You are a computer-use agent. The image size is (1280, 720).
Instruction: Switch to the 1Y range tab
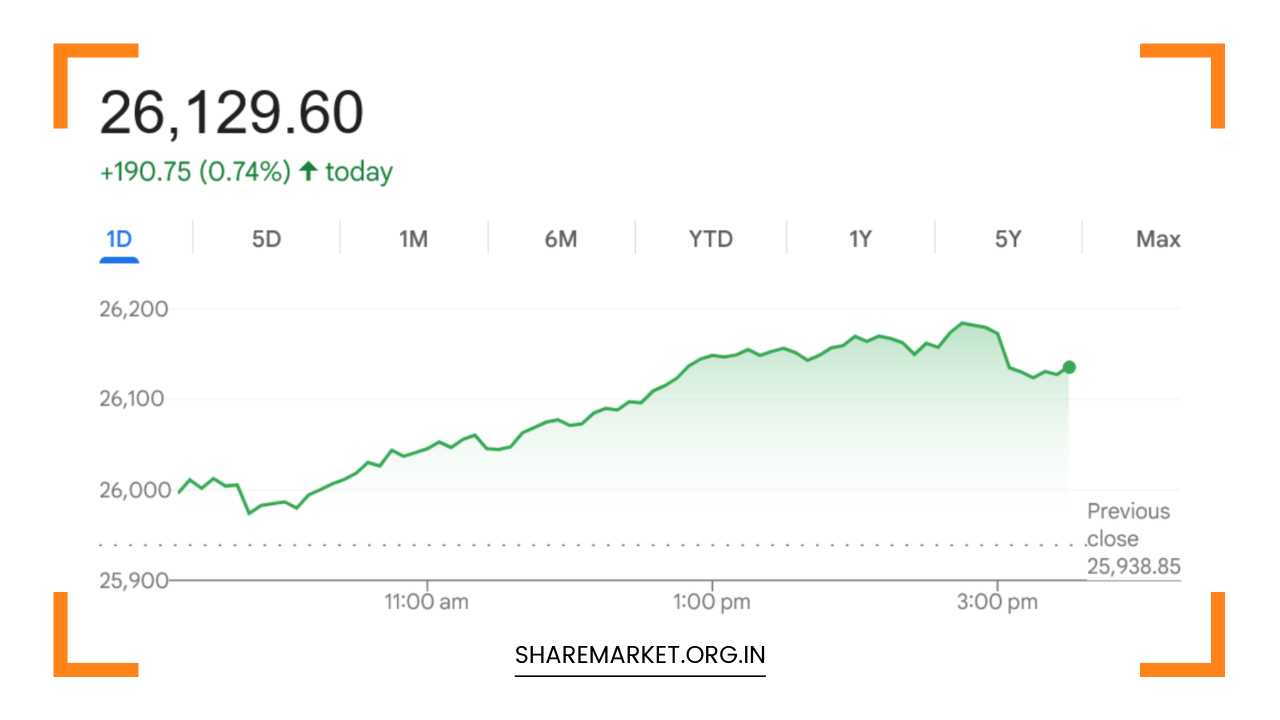click(x=860, y=239)
